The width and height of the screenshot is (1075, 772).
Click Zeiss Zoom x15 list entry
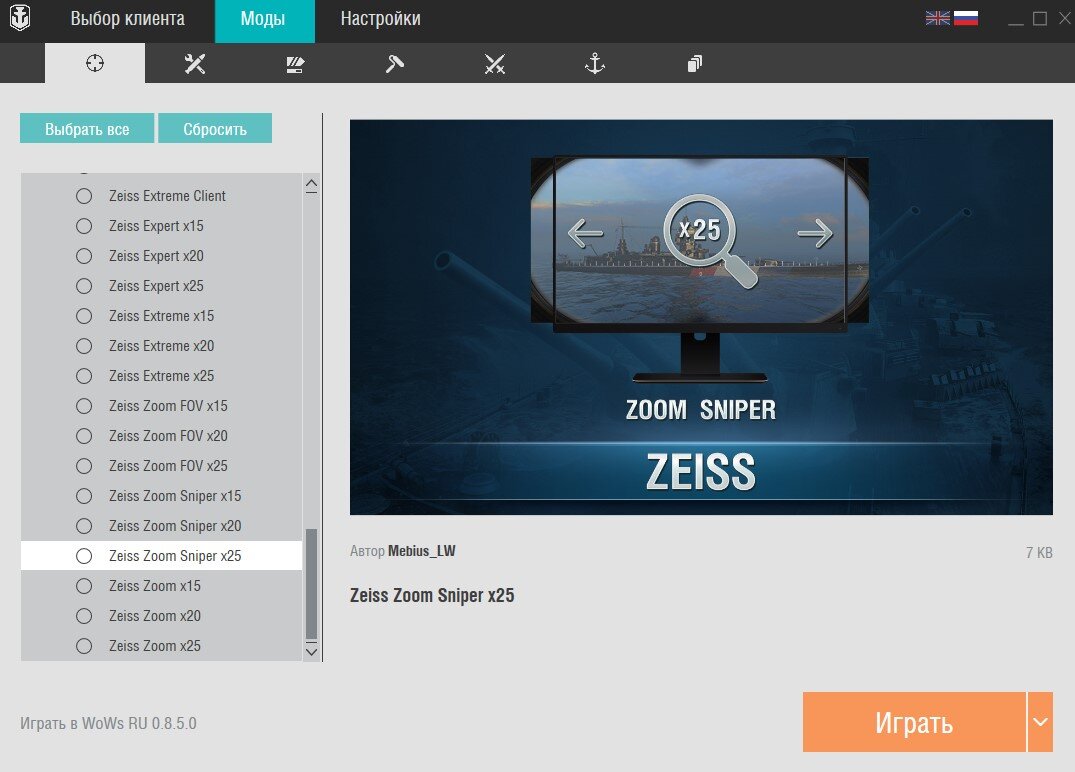(161, 586)
